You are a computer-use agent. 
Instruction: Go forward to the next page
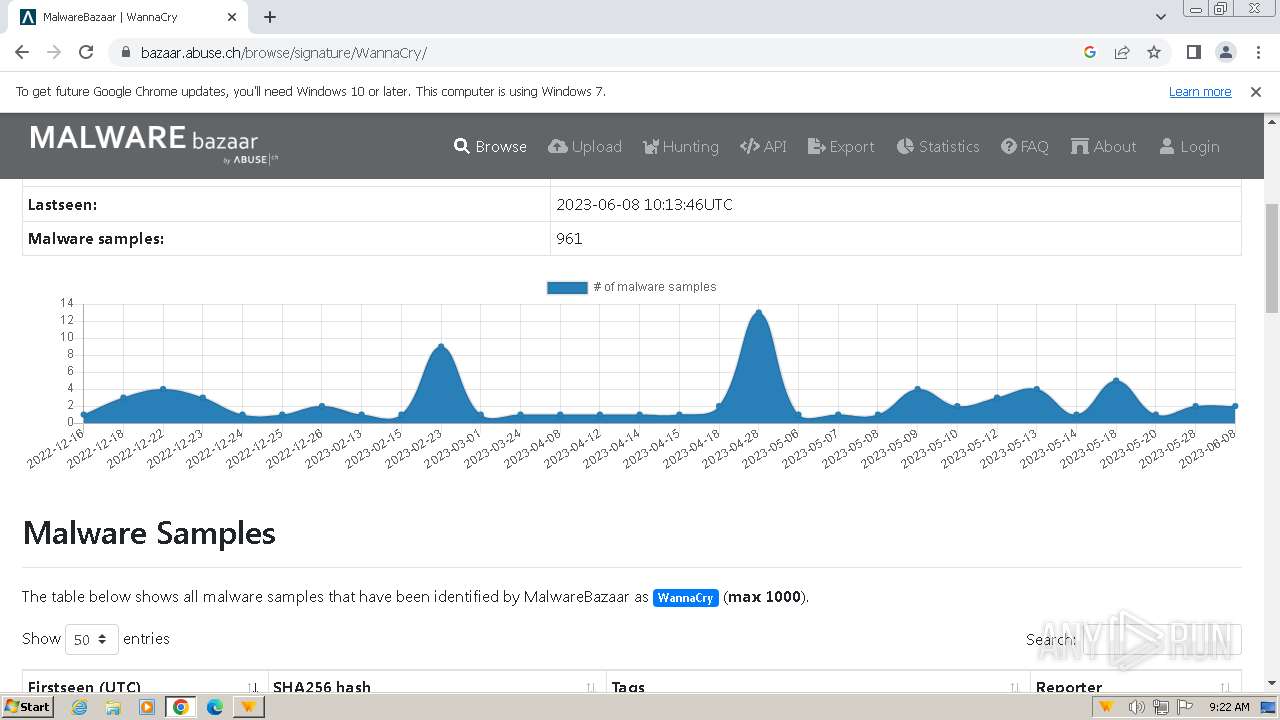(x=54, y=52)
